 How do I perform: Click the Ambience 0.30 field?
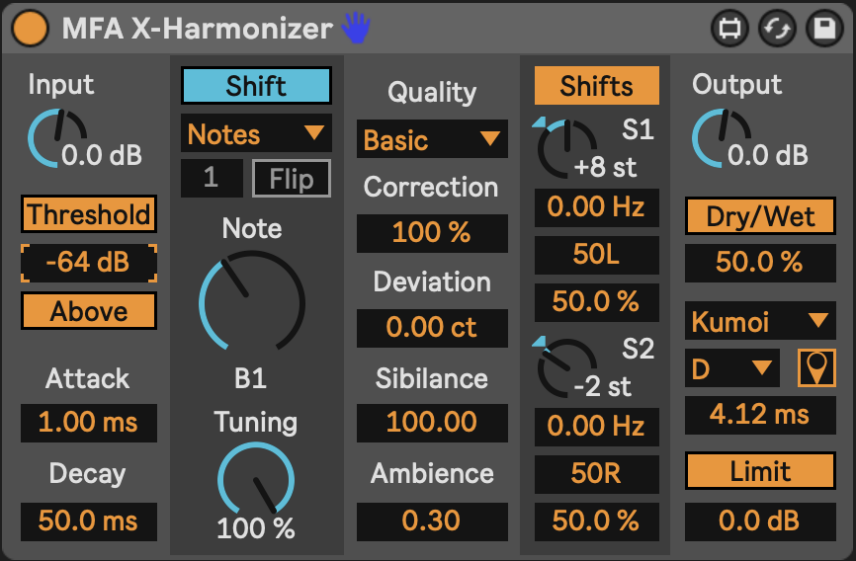[x=432, y=522]
